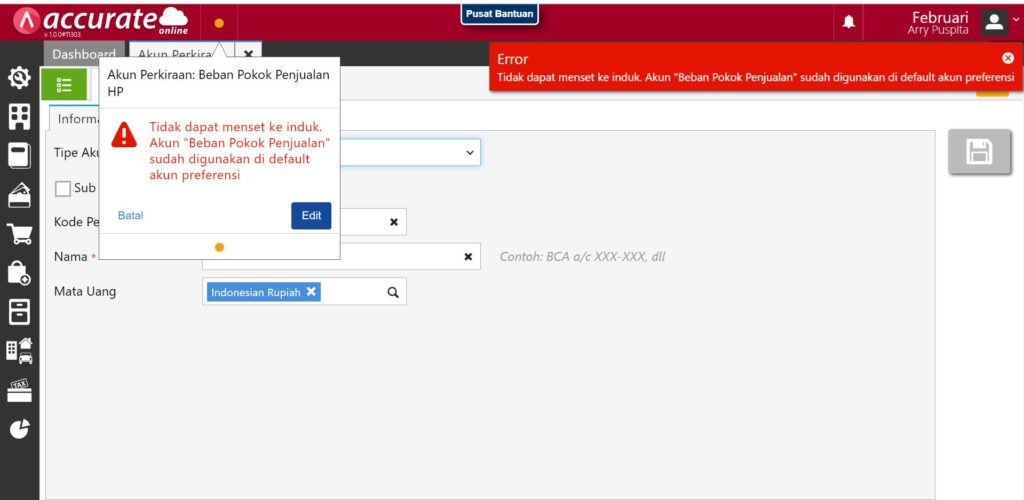Click the Error heading in red banner
1024x500 pixels.
pyautogui.click(x=513, y=59)
